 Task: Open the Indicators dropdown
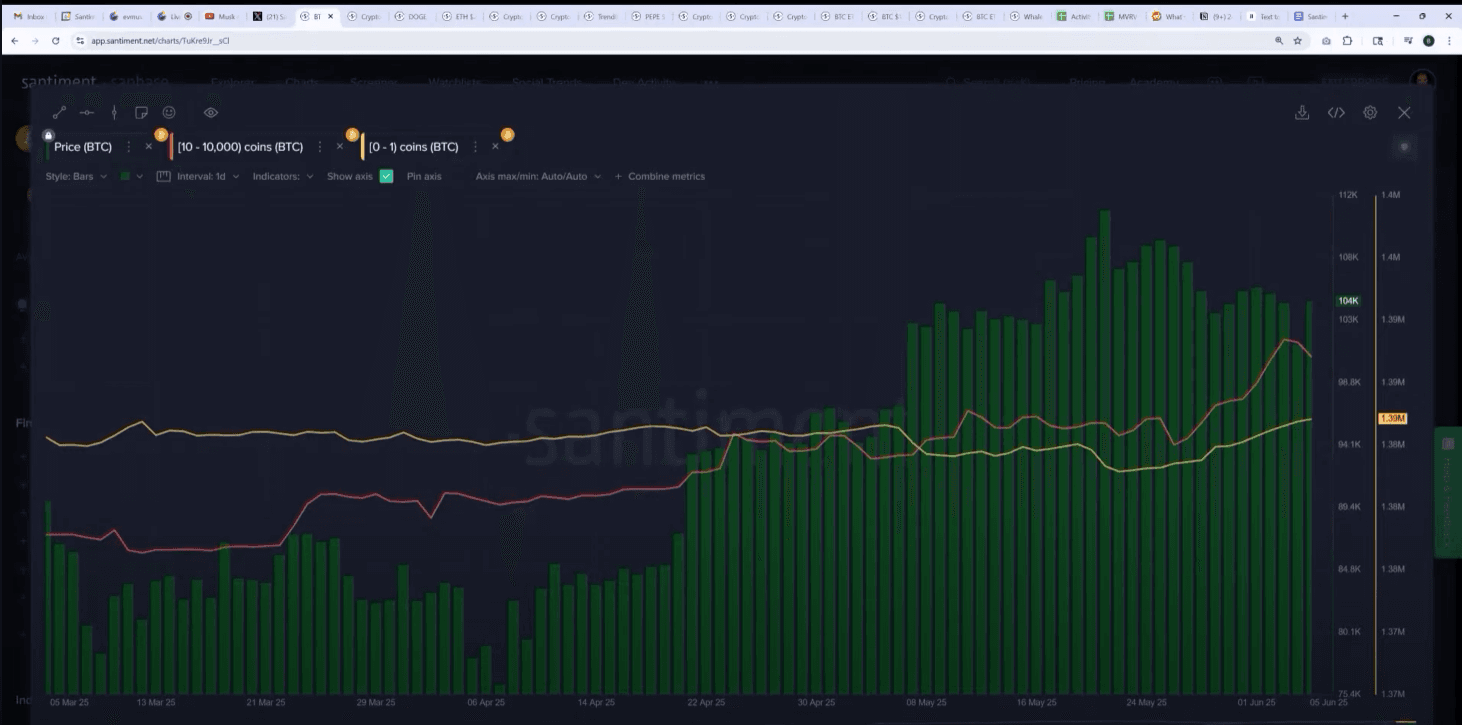coord(283,177)
